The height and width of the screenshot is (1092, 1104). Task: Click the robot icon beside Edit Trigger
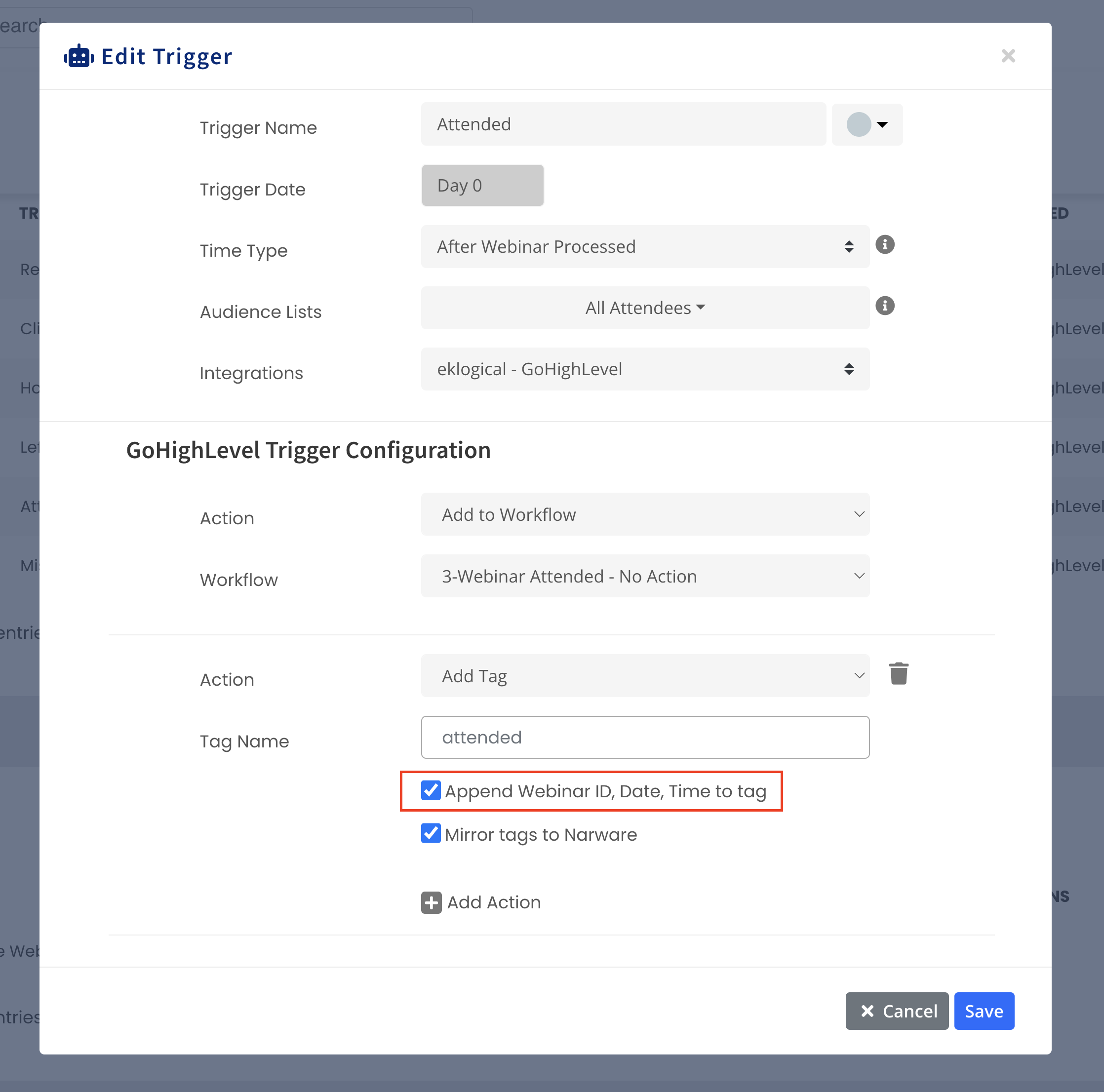(x=79, y=57)
